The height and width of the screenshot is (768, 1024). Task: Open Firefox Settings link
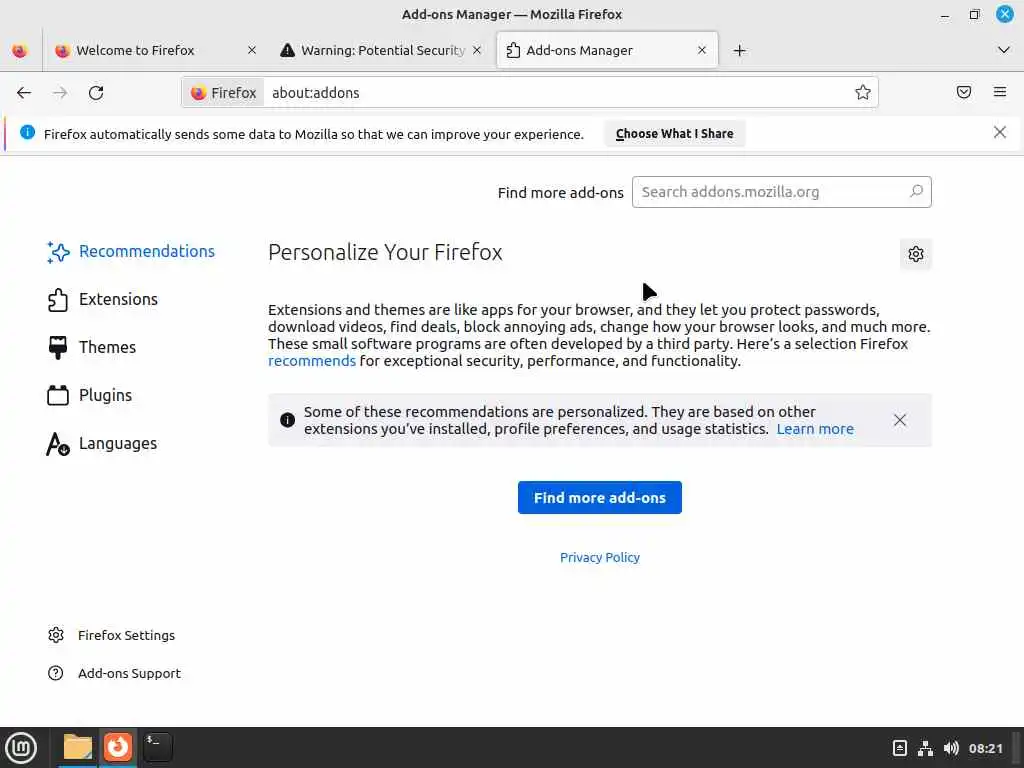coord(112,635)
